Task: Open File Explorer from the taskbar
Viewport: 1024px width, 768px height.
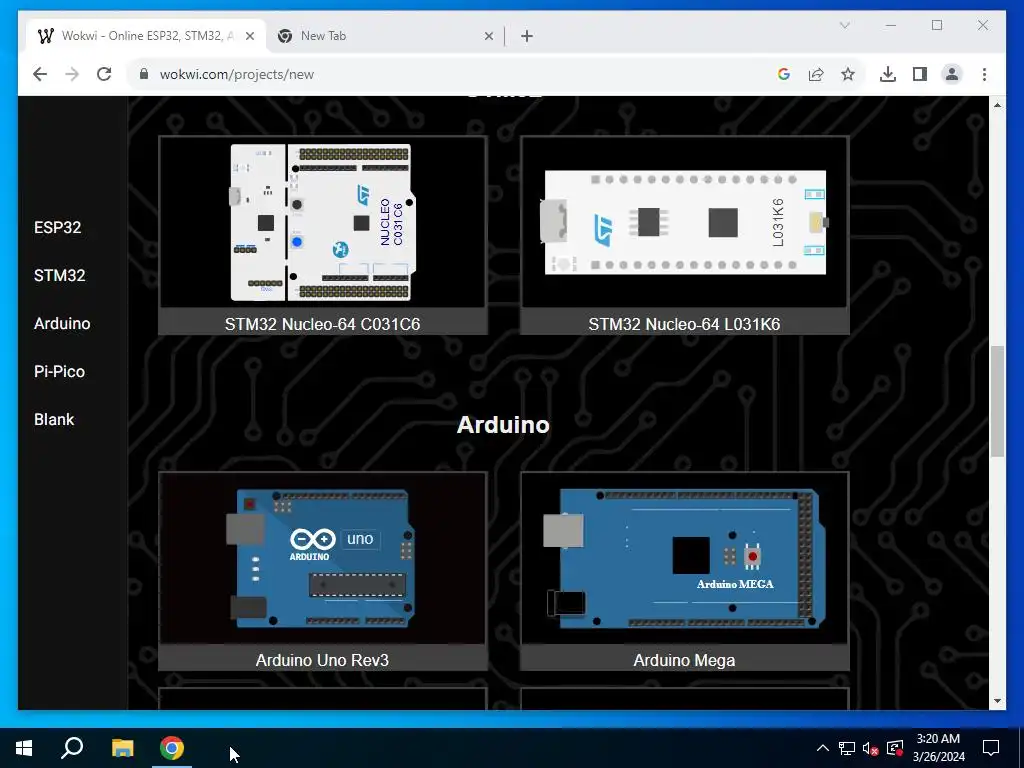Action: (122, 748)
